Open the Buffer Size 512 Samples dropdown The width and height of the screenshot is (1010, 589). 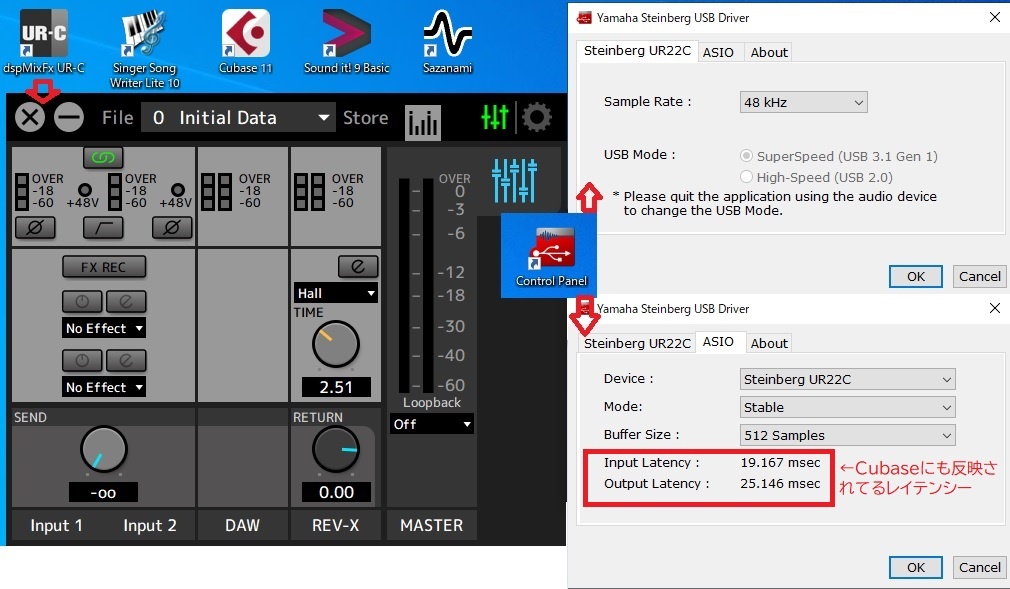click(x=847, y=435)
